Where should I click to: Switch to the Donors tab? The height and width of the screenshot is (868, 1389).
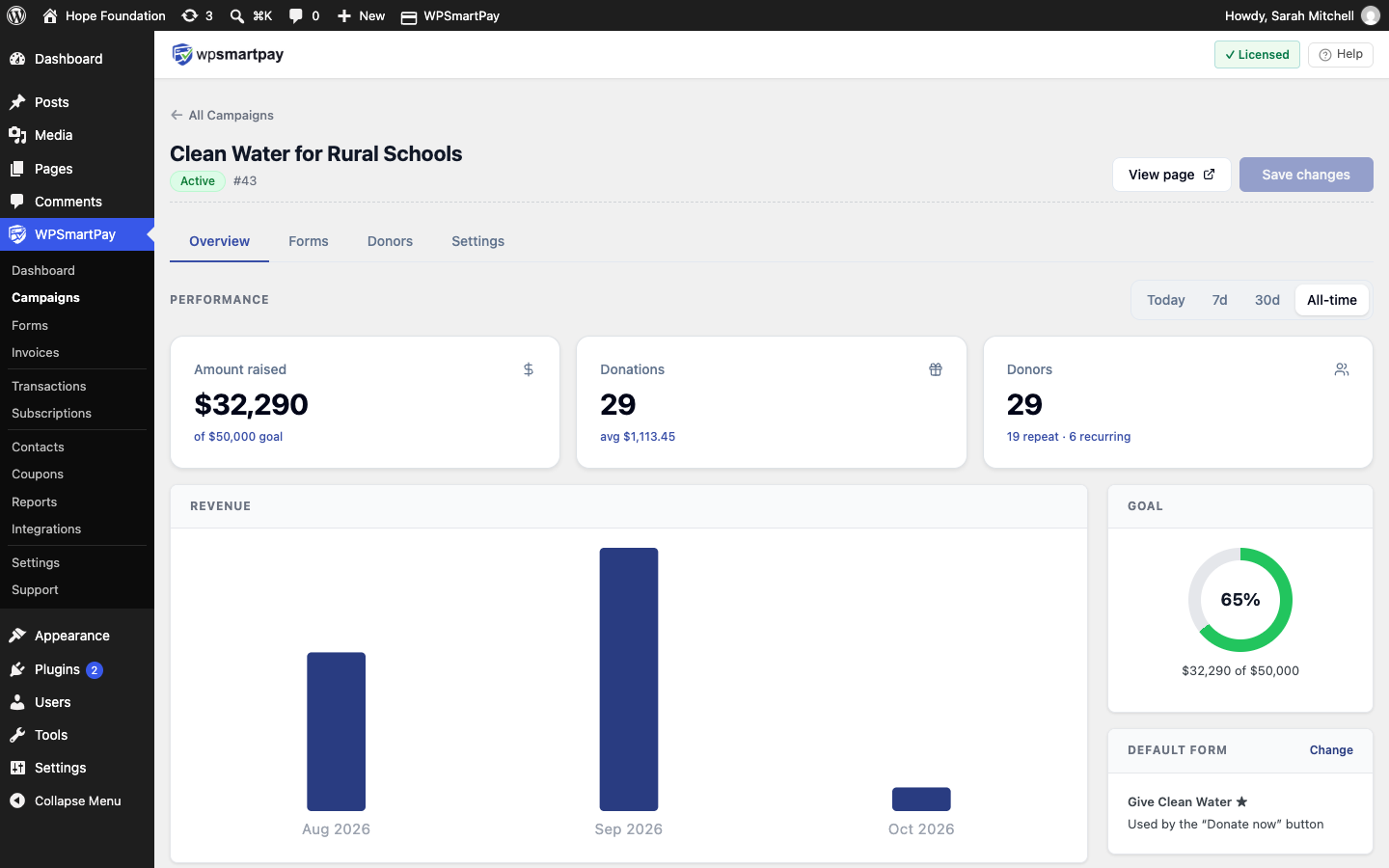[390, 241]
